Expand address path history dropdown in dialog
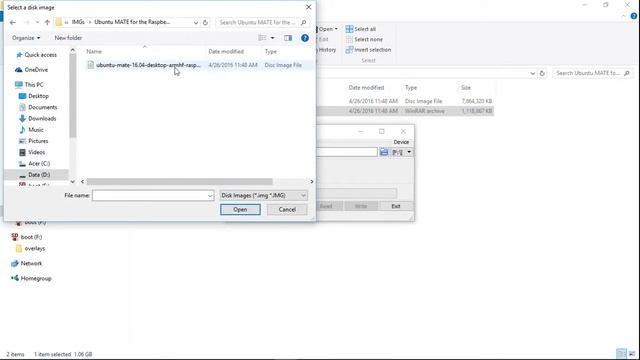 click(196, 22)
